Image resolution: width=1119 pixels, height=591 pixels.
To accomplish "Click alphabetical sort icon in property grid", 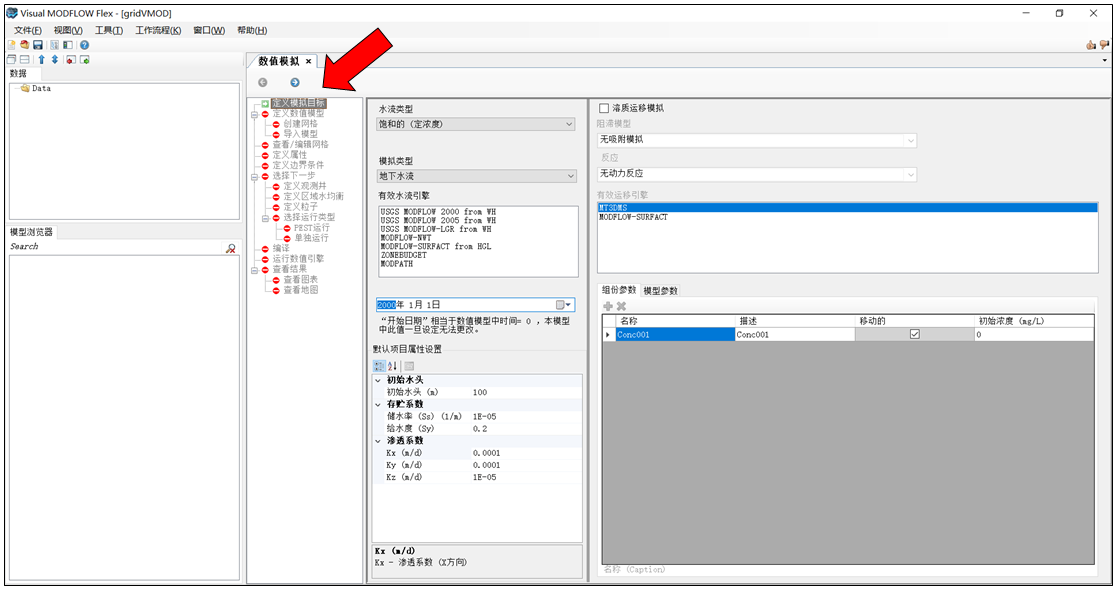I will click(x=393, y=366).
